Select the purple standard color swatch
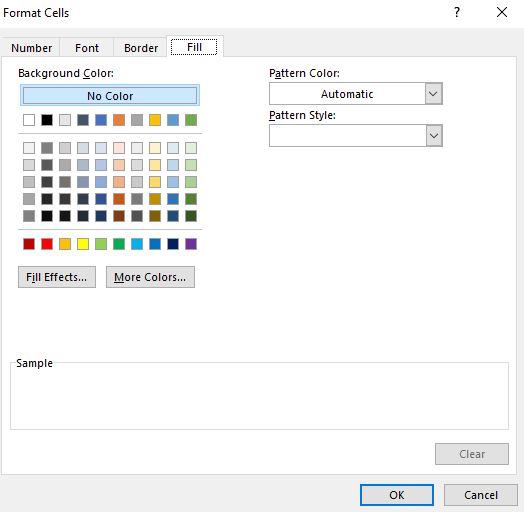Image resolution: width=524 pixels, height=512 pixels. click(191, 244)
